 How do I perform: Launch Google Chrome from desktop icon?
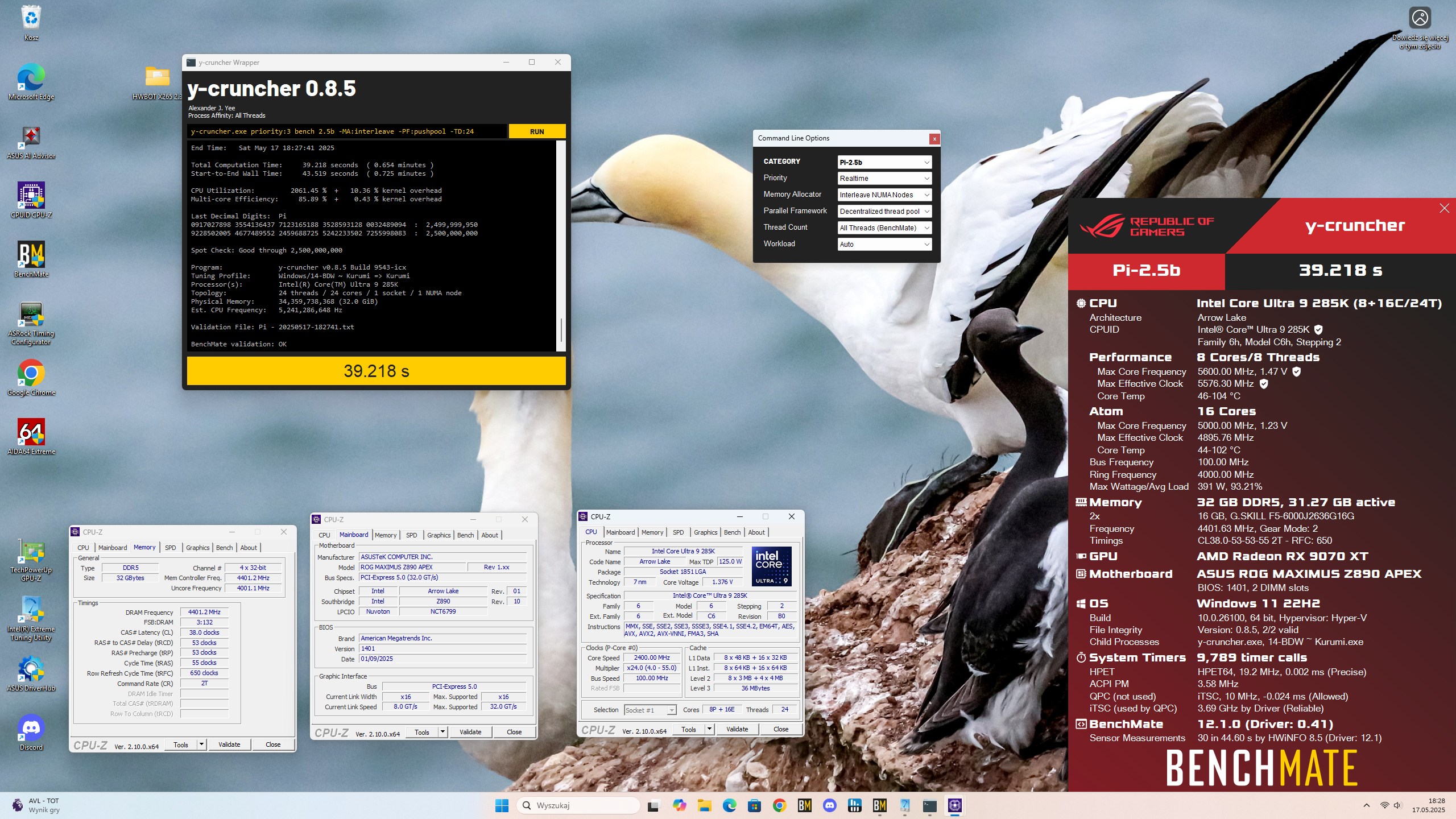pos(31,378)
